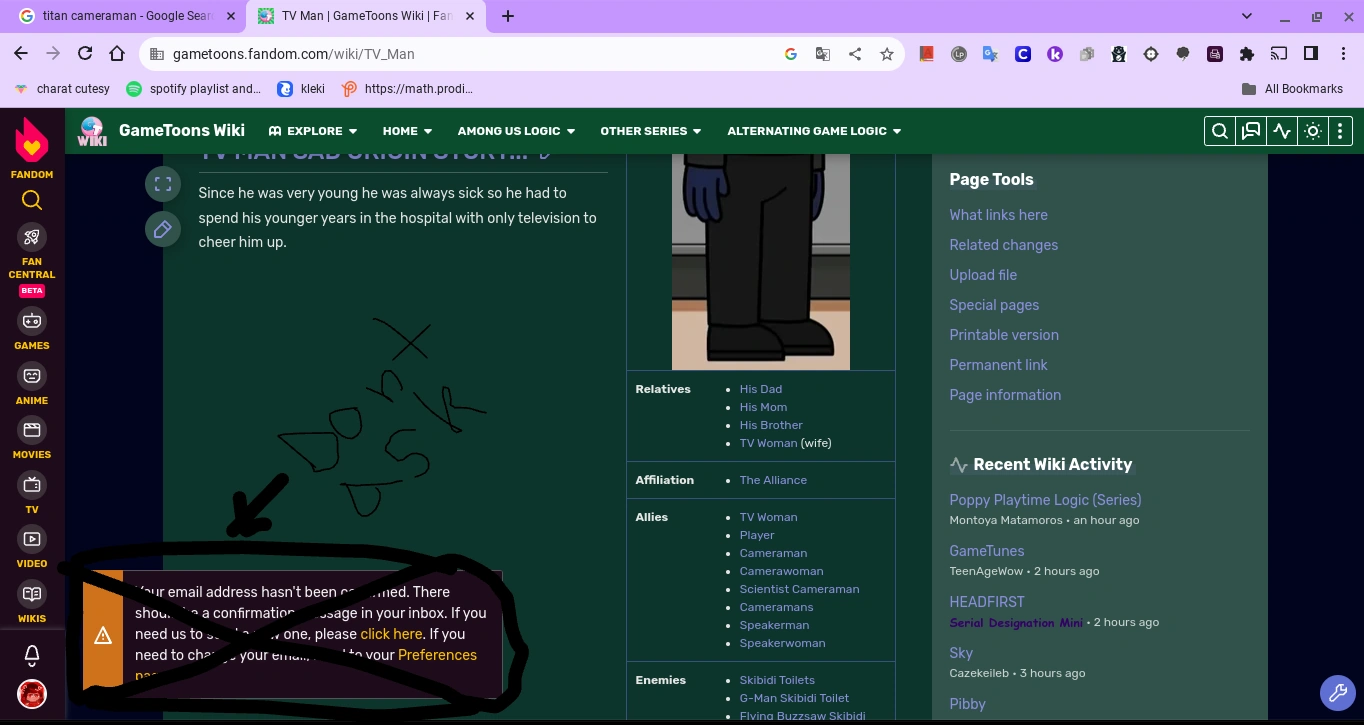Open the notifications bell

coord(32,656)
